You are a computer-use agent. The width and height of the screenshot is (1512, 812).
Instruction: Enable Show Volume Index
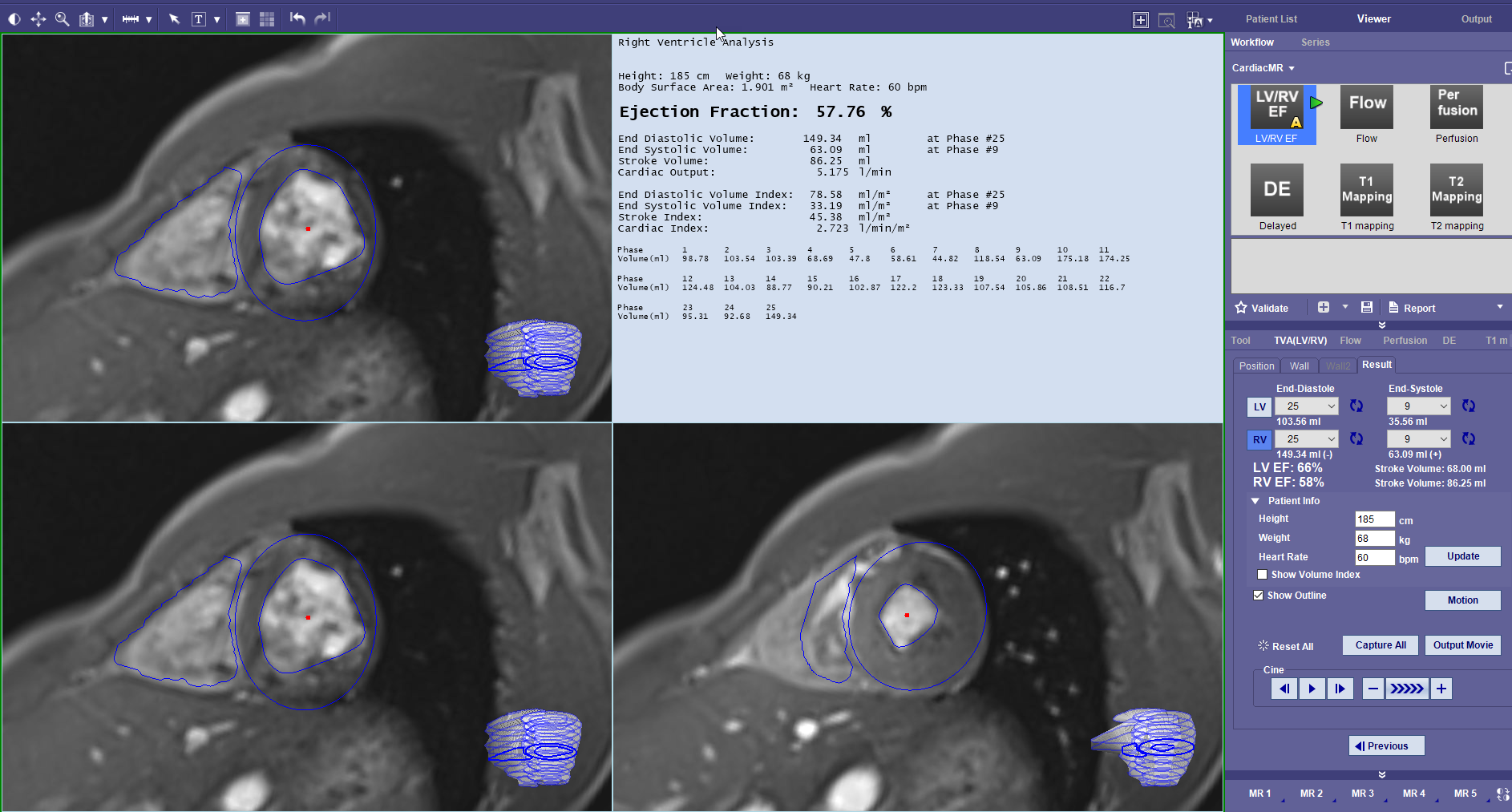[x=1263, y=574]
